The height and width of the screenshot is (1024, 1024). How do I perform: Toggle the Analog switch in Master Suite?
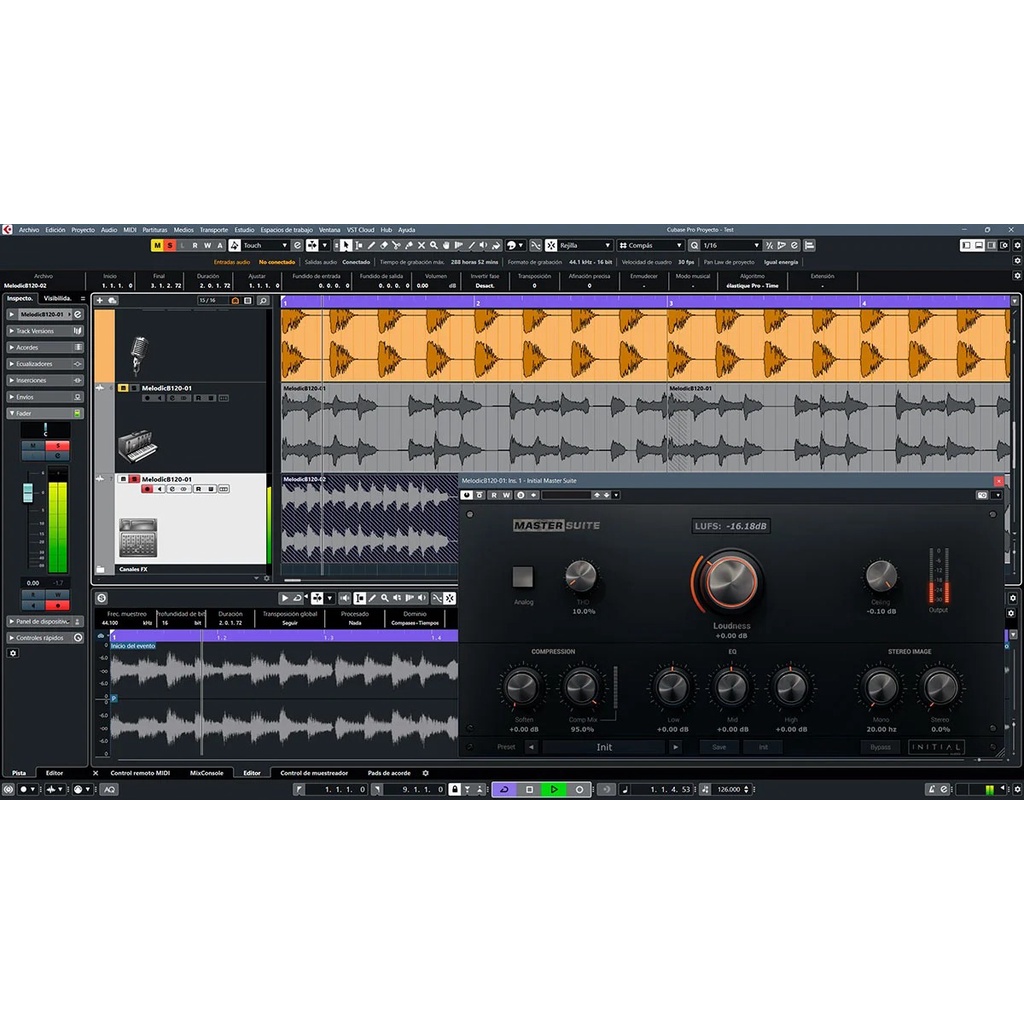523,577
